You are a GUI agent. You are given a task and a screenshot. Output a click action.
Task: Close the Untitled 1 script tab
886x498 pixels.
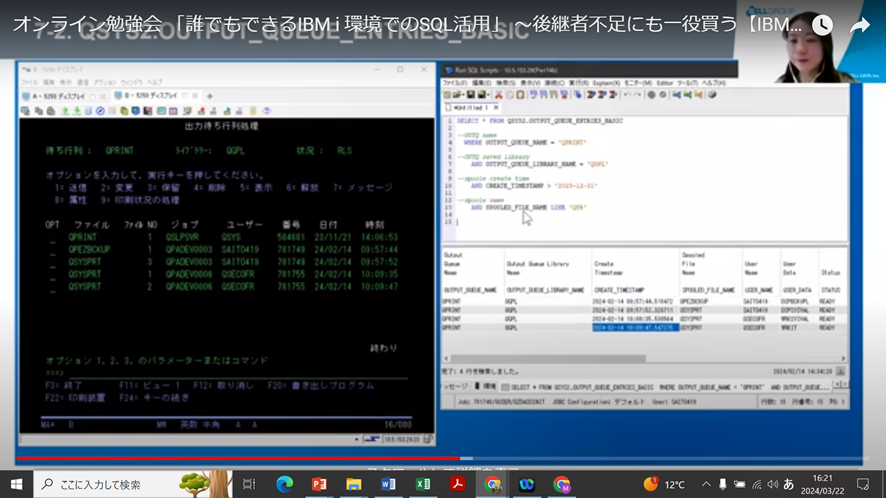click(496, 107)
